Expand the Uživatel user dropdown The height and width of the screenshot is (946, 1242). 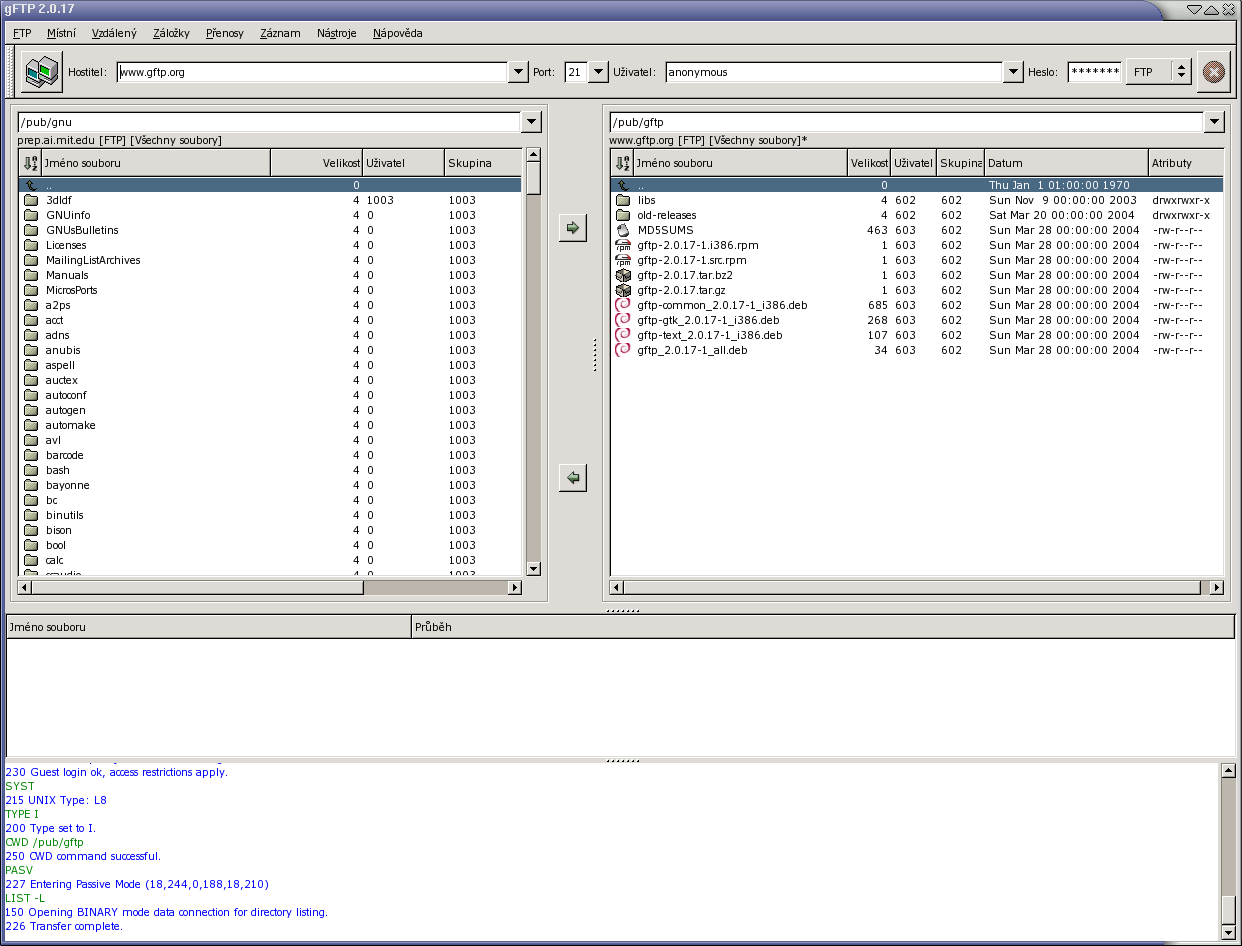pos(1013,72)
